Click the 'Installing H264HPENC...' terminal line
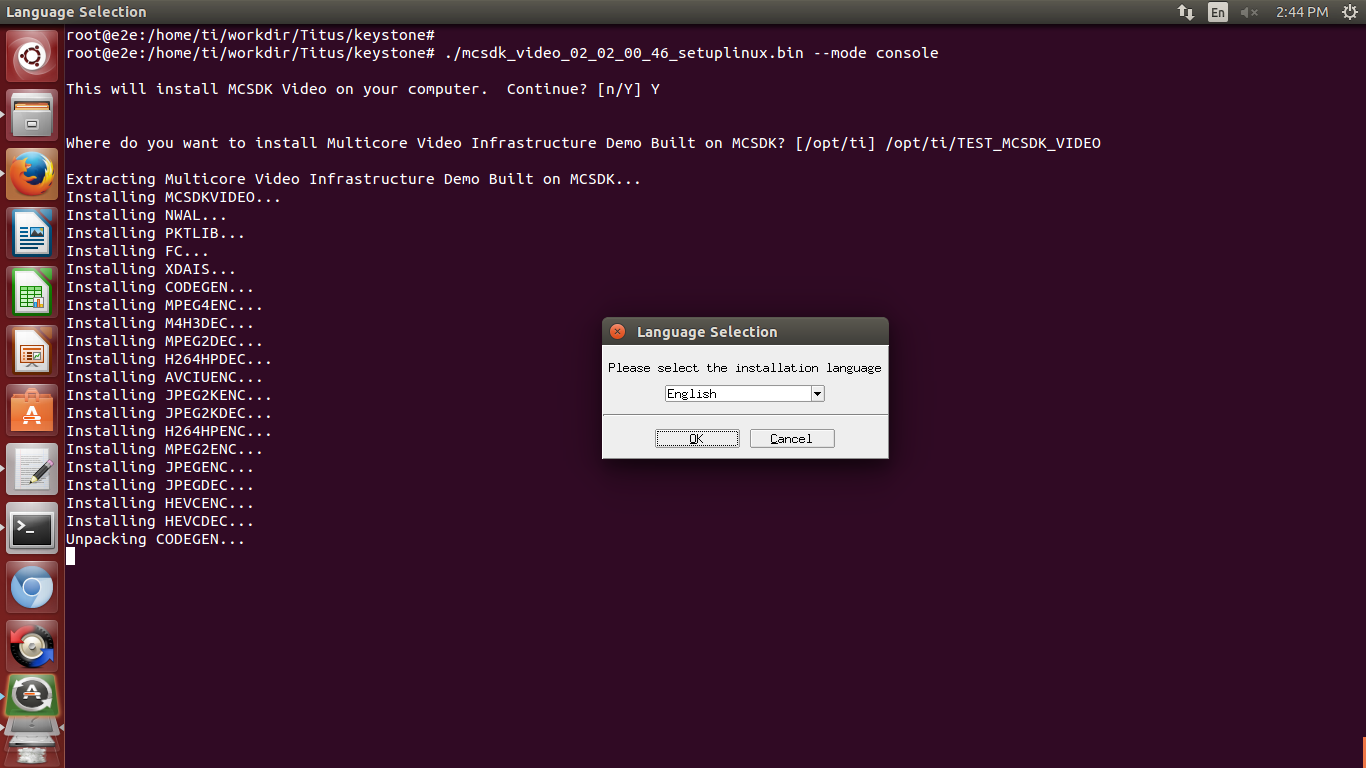This screenshot has width=1366, height=768. click(x=169, y=431)
